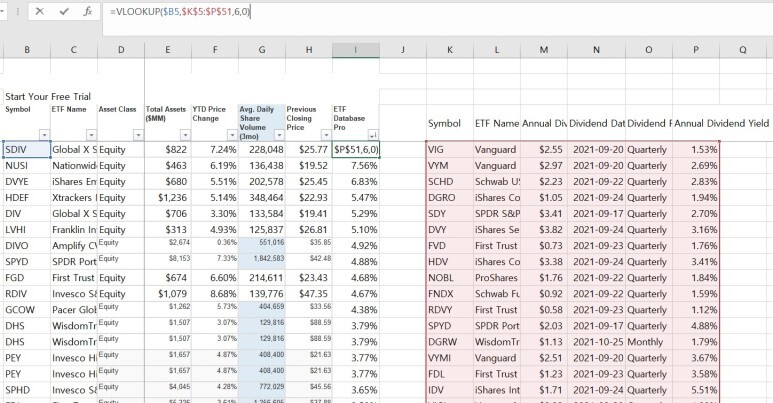Select column I header
The image size is (773, 403).
click(x=355, y=50)
